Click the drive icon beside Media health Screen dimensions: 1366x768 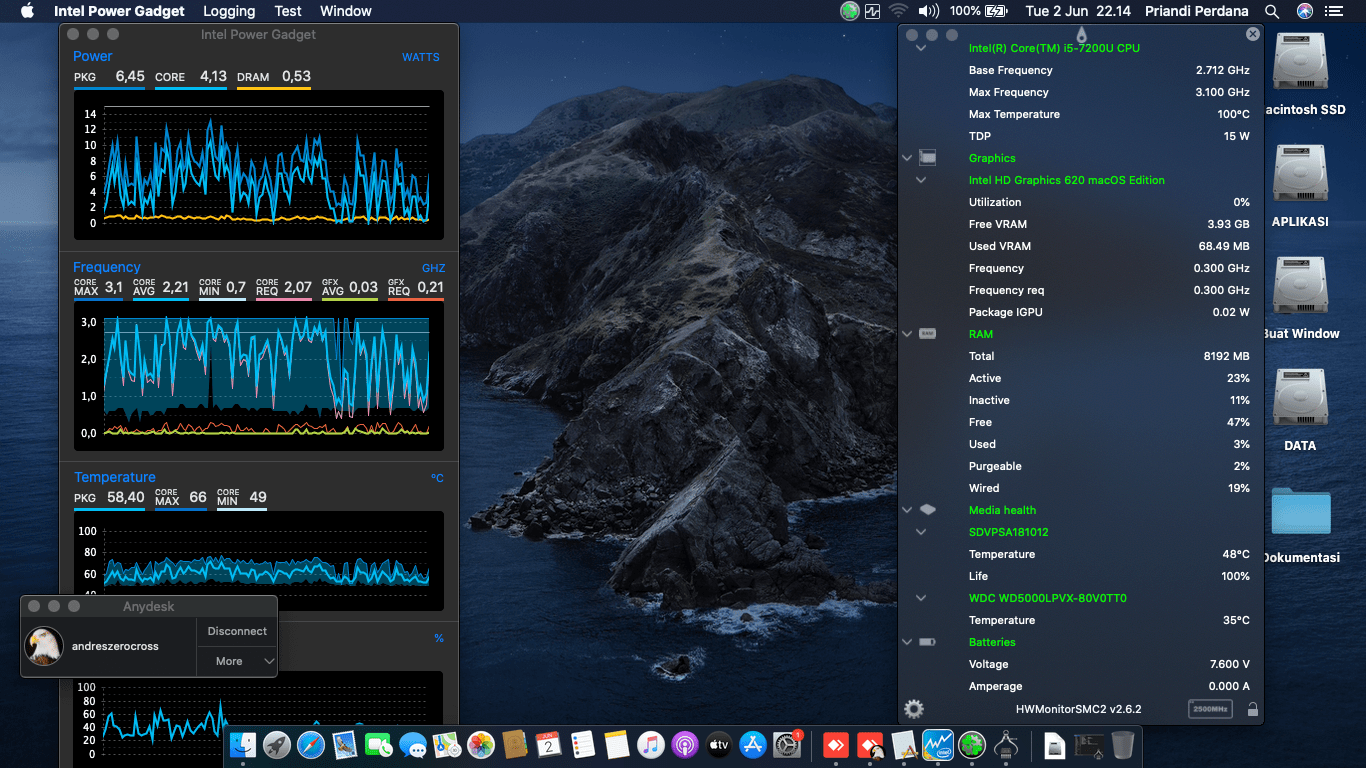(x=927, y=510)
